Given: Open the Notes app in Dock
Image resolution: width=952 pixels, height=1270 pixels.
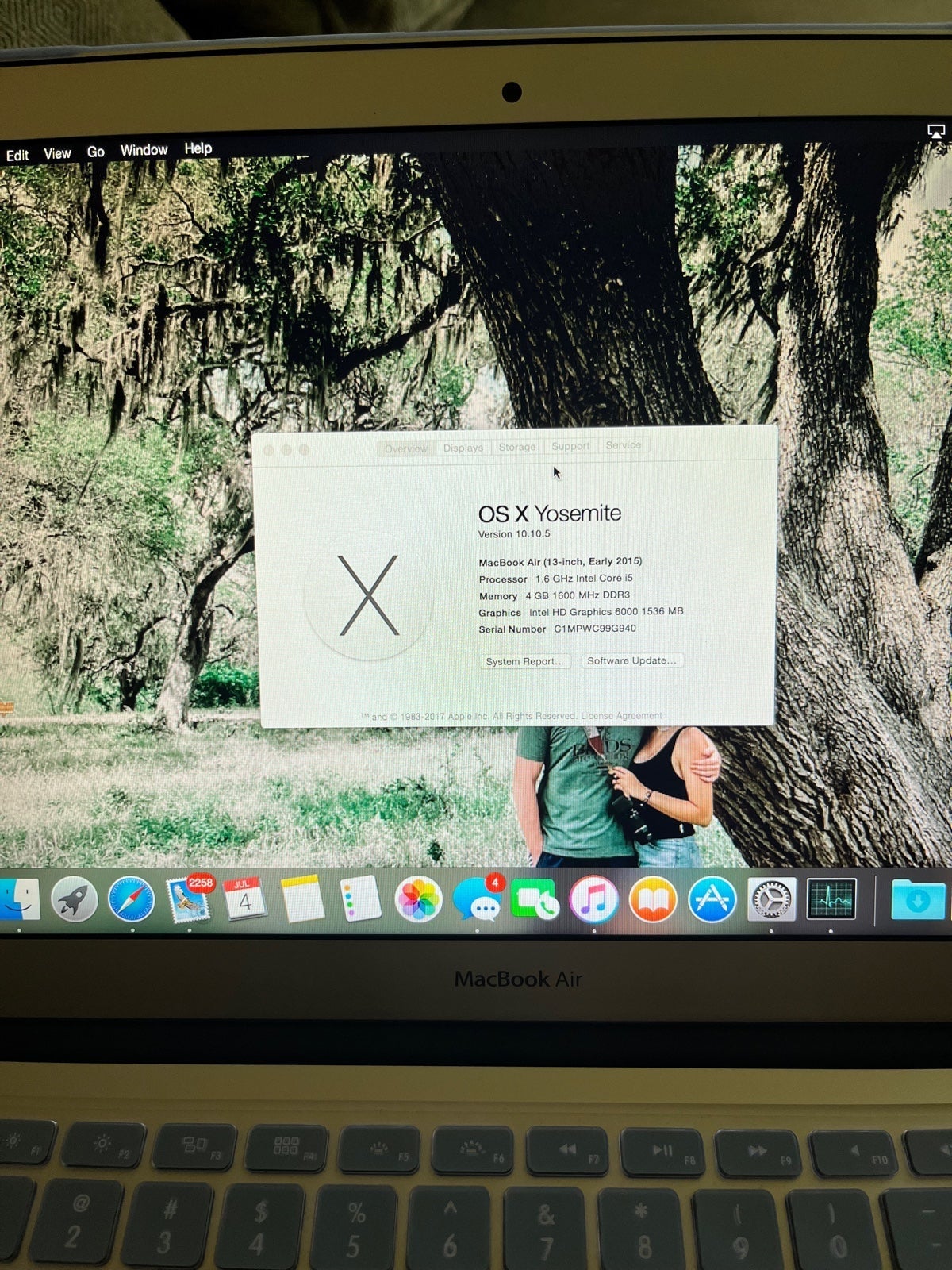Looking at the screenshot, I should coord(302,899).
